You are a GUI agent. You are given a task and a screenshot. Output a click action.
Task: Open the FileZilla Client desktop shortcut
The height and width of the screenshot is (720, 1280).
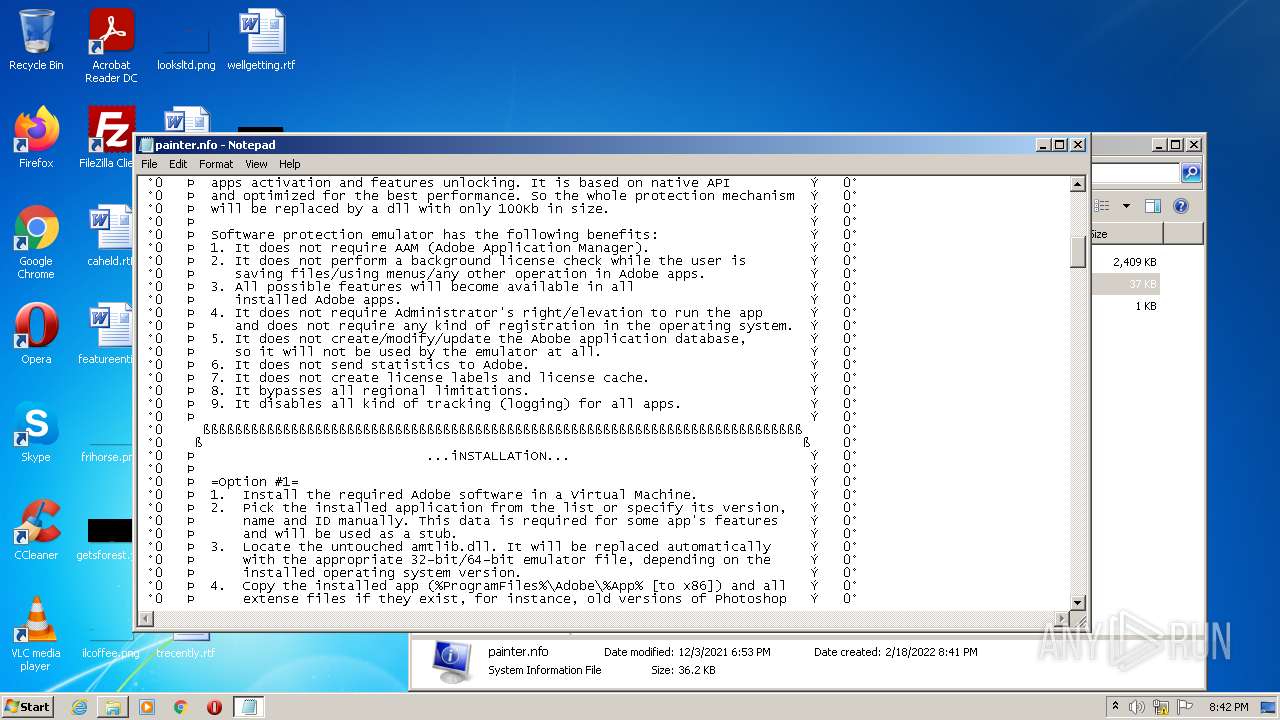(x=108, y=138)
